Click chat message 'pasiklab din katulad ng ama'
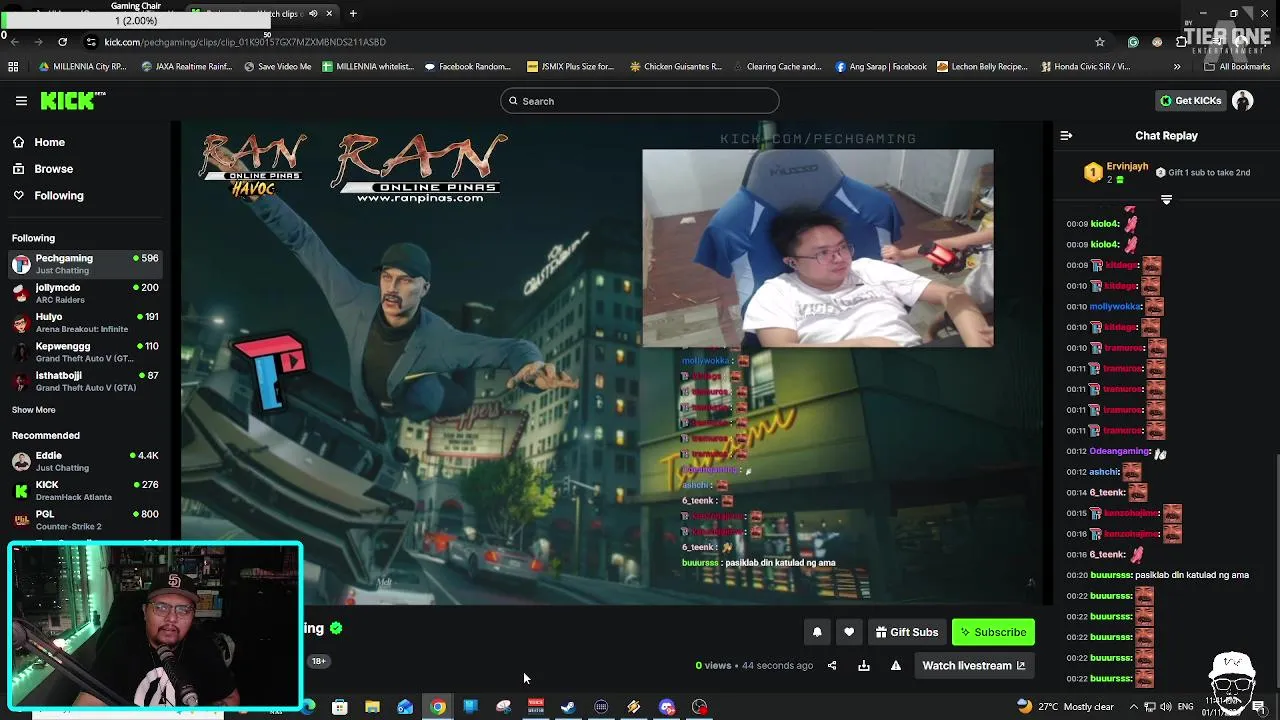This screenshot has width=1280, height=720. [x=1192, y=575]
